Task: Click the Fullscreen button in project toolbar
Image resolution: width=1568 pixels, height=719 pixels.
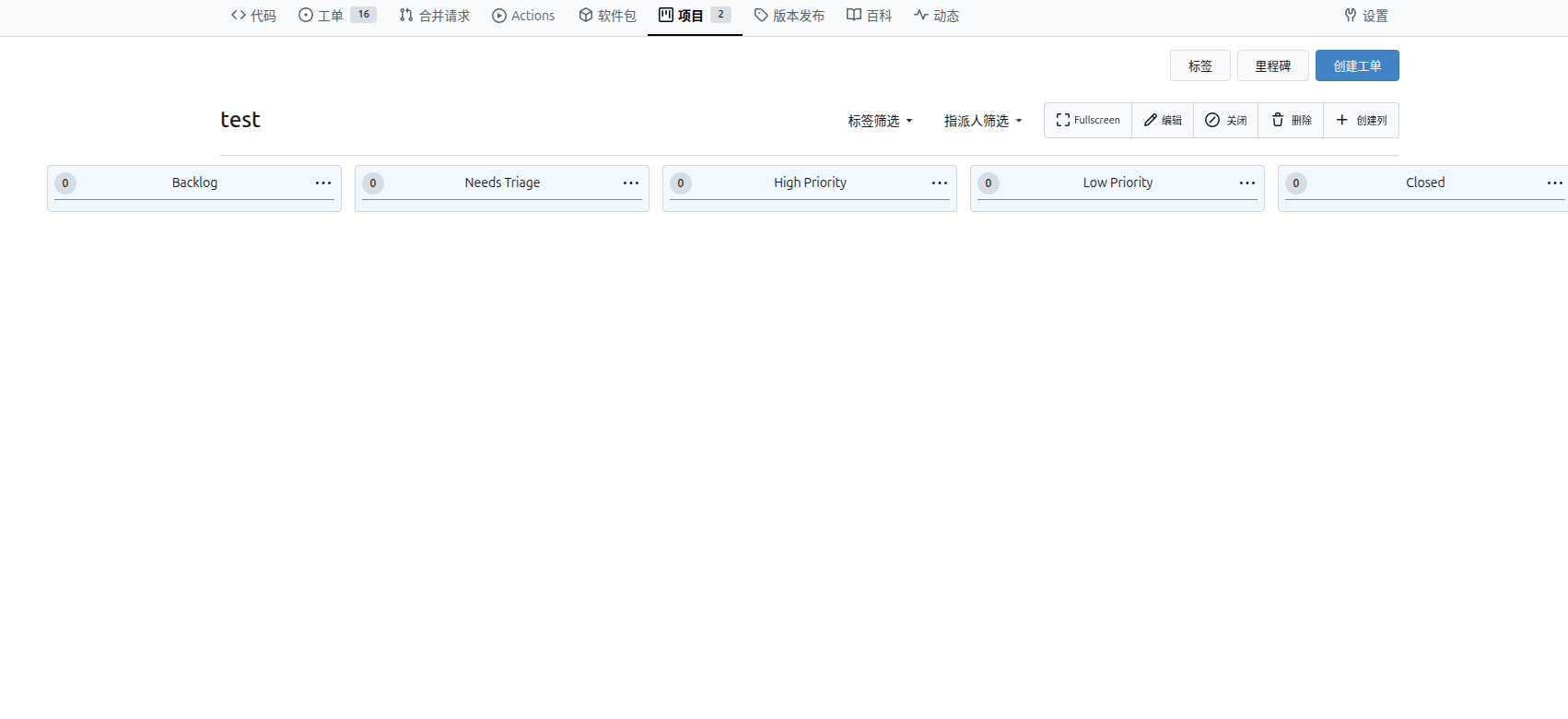Action: pos(1088,120)
